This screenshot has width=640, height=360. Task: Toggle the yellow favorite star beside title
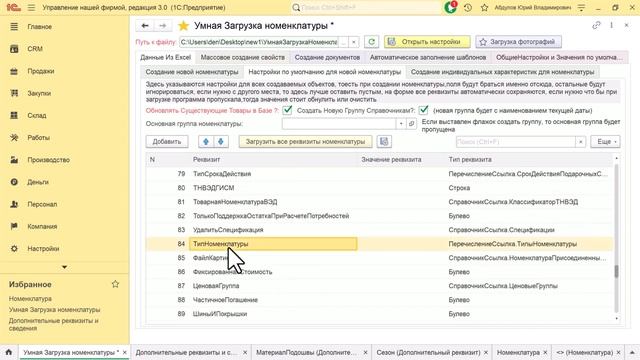coord(183,26)
